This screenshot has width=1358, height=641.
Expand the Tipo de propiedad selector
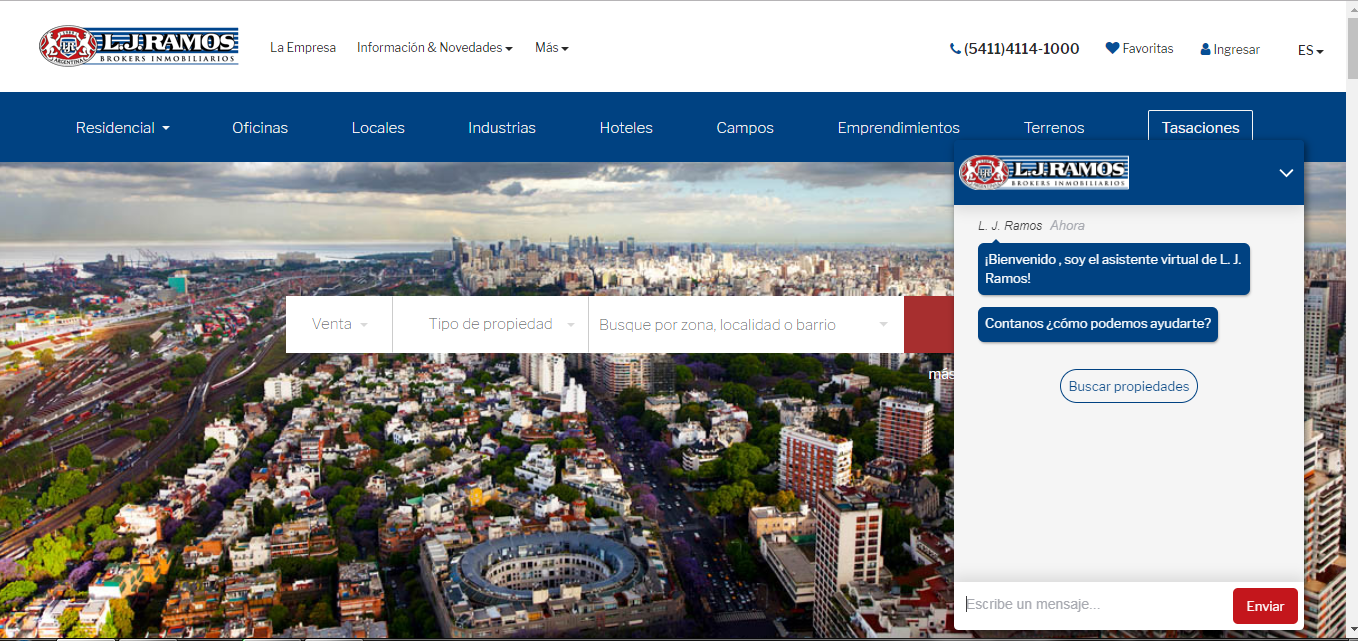500,324
